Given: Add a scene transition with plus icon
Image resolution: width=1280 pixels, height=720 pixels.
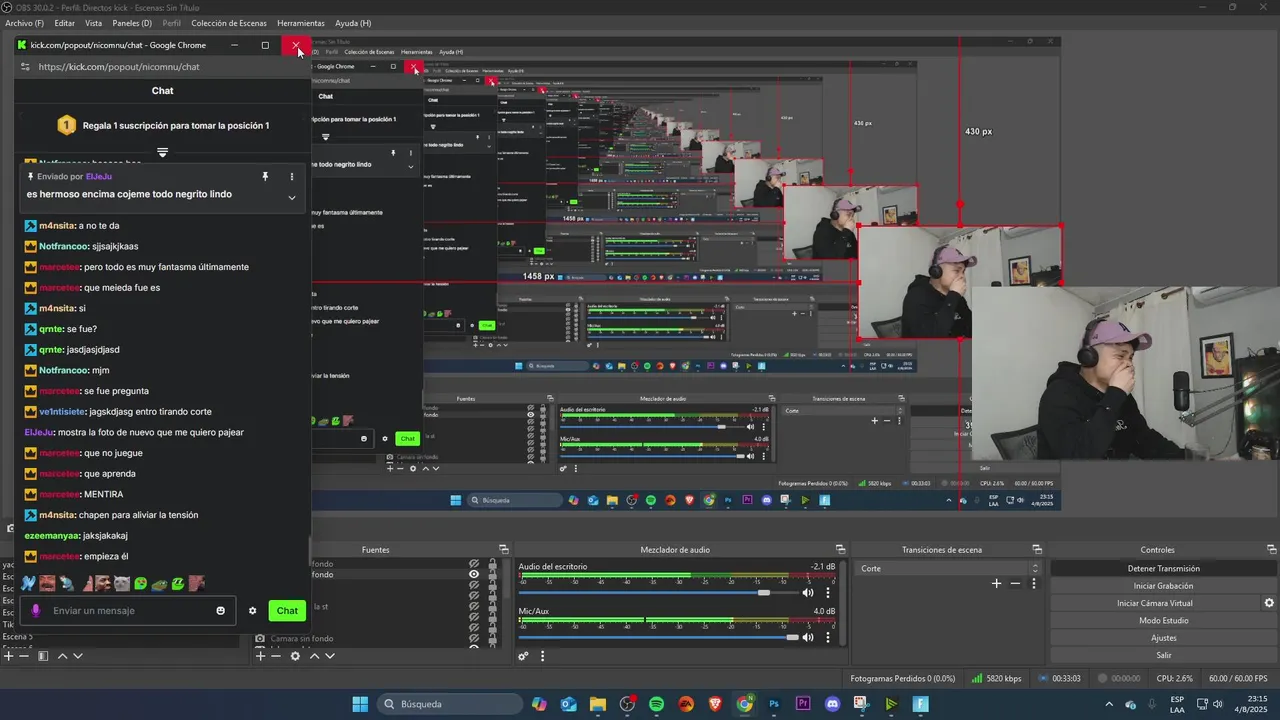Looking at the screenshot, I should click(996, 583).
